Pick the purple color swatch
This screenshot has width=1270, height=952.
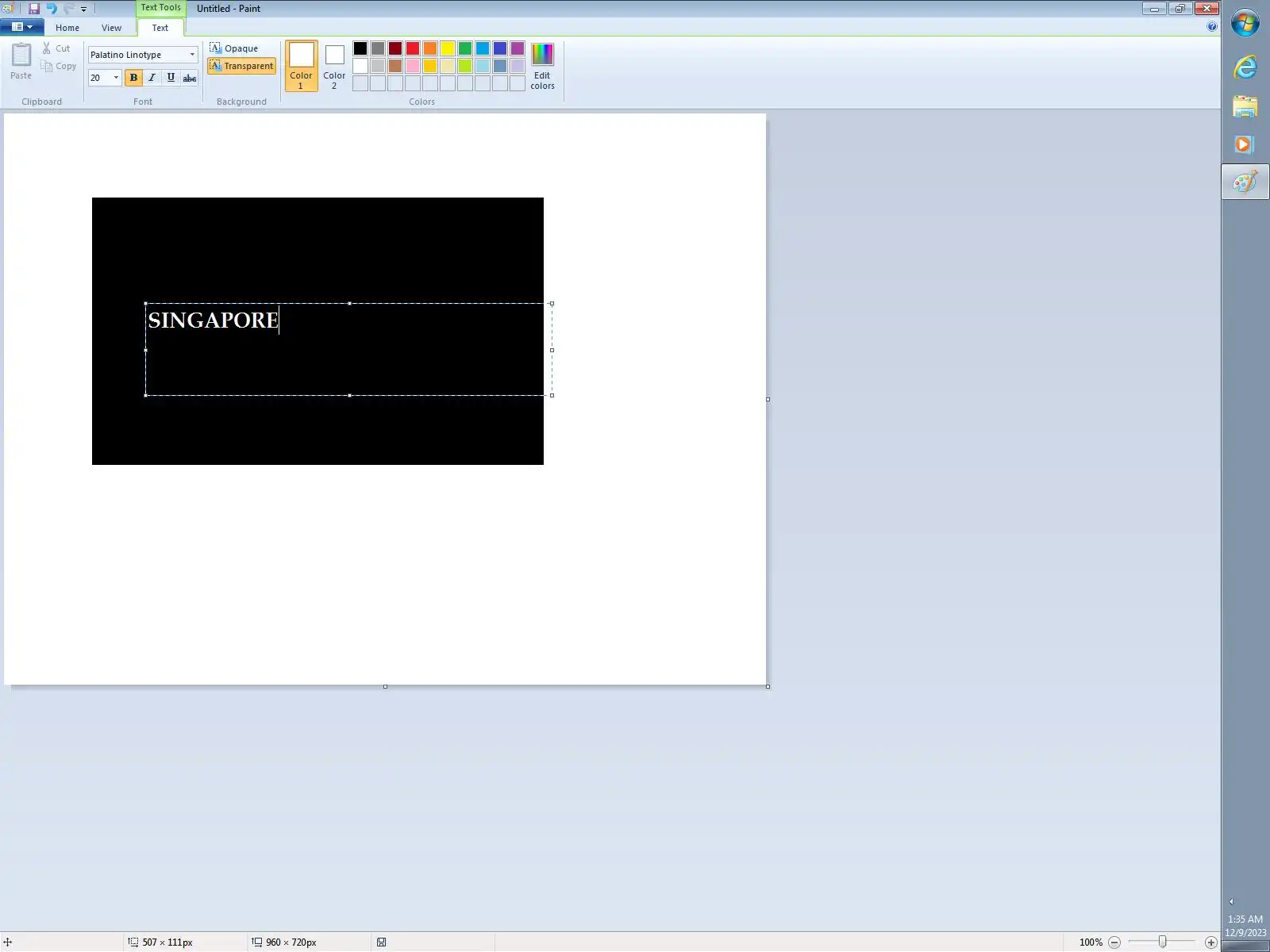[518, 48]
